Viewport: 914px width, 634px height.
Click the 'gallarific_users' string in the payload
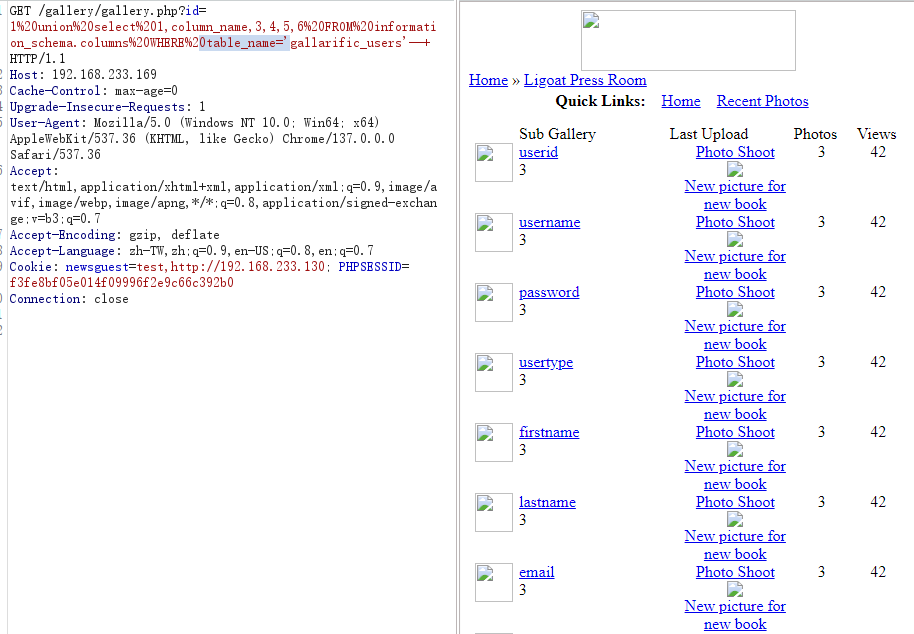(346, 43)
